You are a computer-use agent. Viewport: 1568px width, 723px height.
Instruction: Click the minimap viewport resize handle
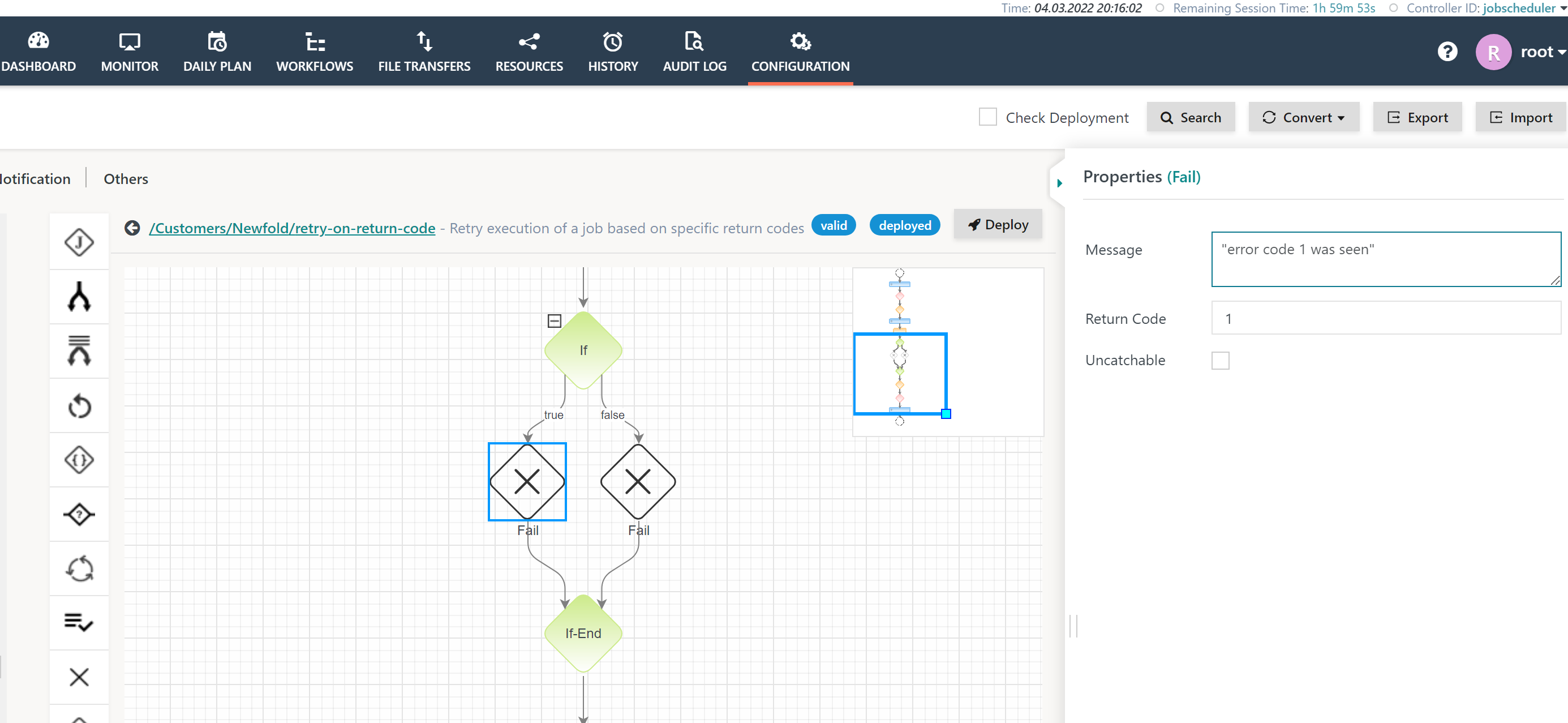pos(946,414)
